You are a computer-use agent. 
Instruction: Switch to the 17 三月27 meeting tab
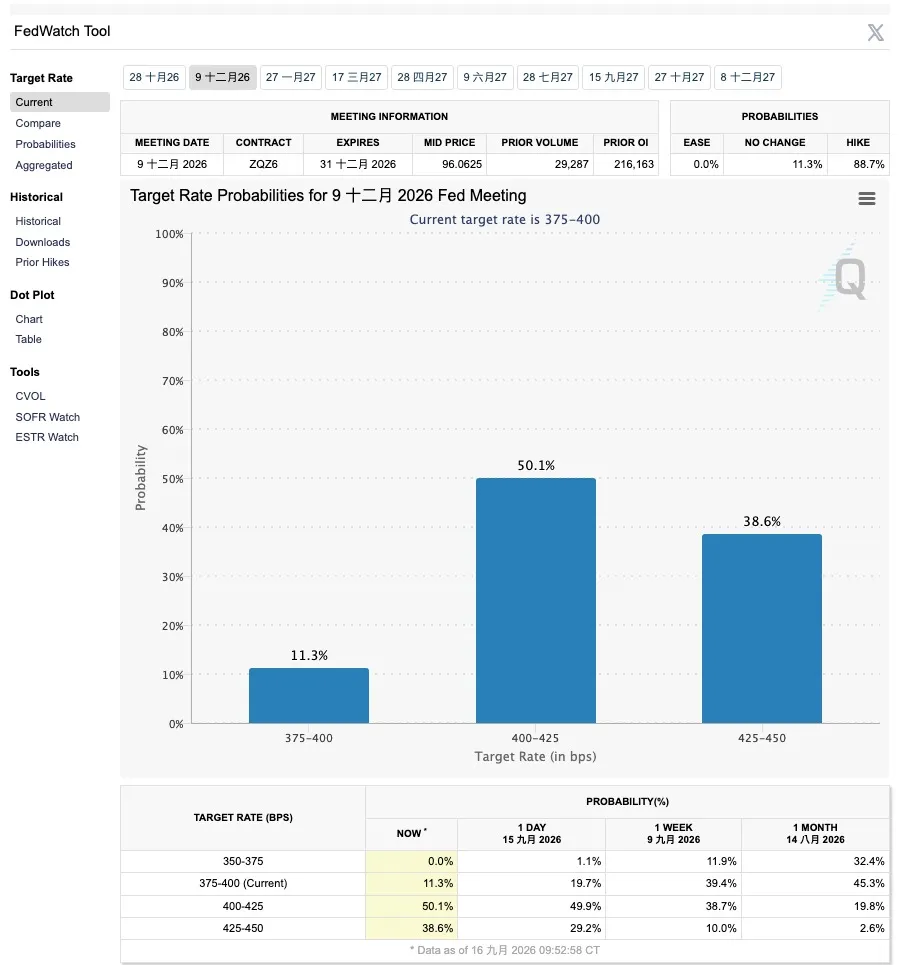[356, 78]
